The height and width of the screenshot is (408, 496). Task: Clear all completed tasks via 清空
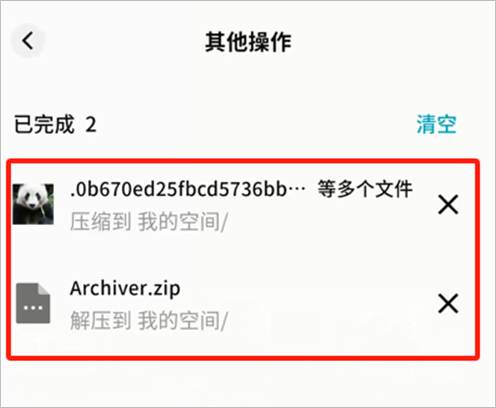pos(436,124)
